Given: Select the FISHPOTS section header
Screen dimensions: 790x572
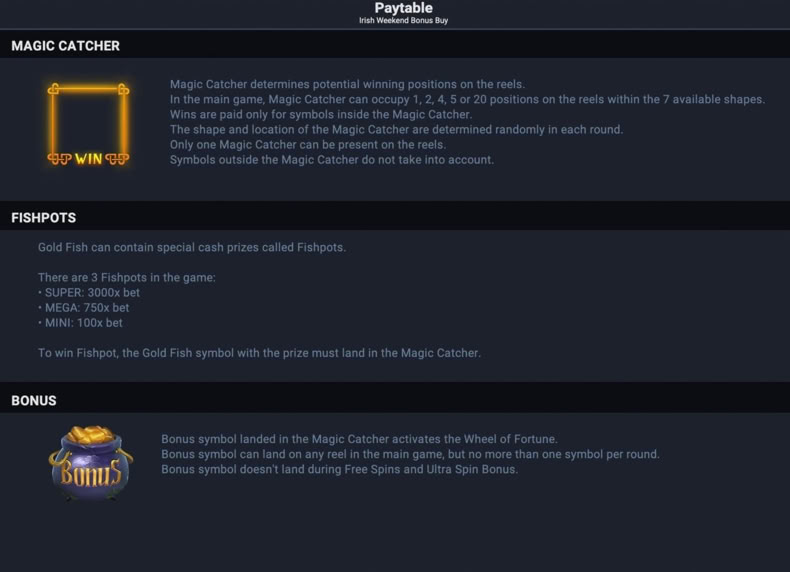Looking at the screenshot, I should coord(44,218).
